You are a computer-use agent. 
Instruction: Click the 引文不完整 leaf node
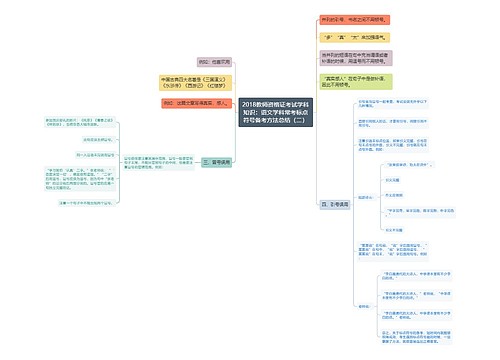(x=394, y=230)
